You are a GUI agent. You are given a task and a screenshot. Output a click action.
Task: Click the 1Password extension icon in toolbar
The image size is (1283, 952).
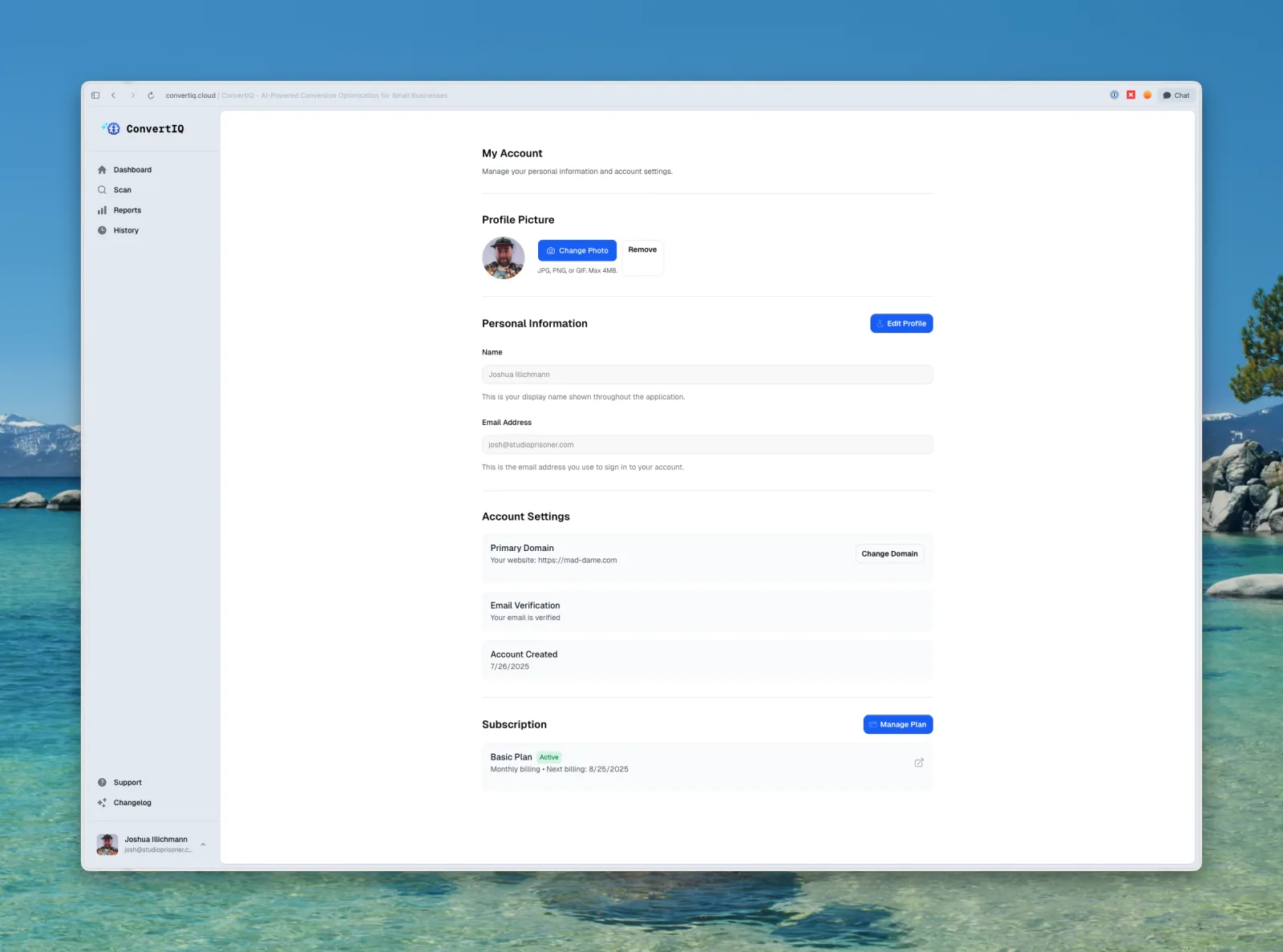click(1114, 95)
